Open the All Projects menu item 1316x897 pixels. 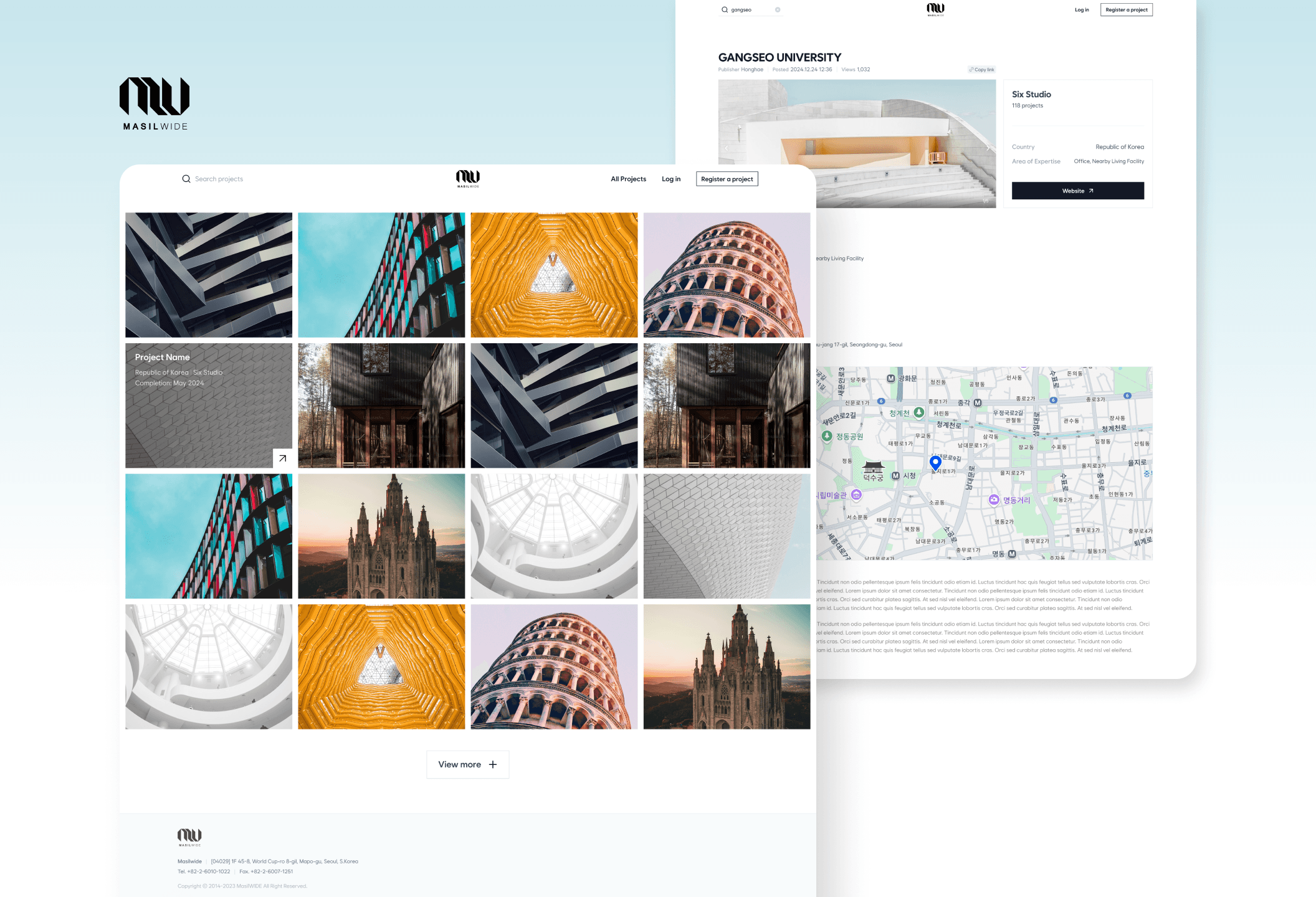[x=628, y=179]
